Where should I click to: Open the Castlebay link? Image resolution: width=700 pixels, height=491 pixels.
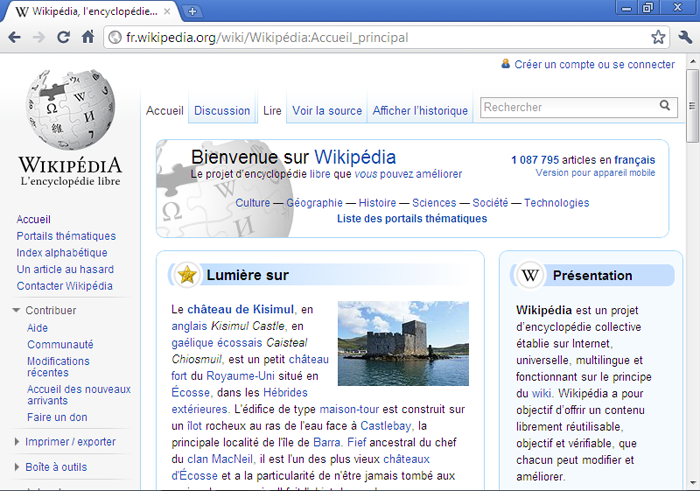(x=385, y=426)
